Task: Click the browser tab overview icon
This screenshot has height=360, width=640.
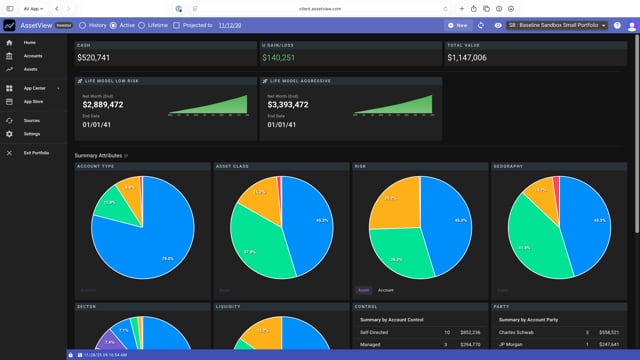Action: click(486, 9)
